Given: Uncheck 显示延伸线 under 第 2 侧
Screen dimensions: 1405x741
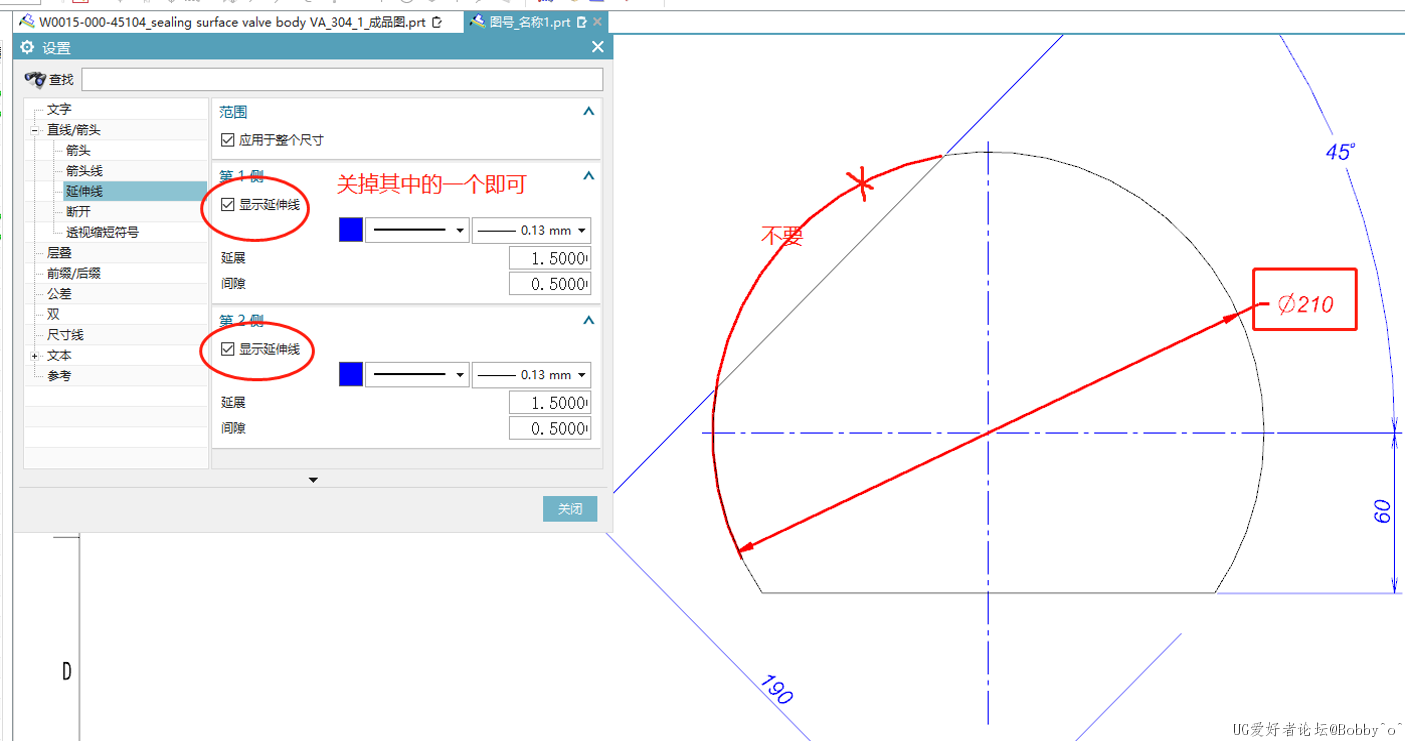Looking at the screenshot, I should [227, 349].
